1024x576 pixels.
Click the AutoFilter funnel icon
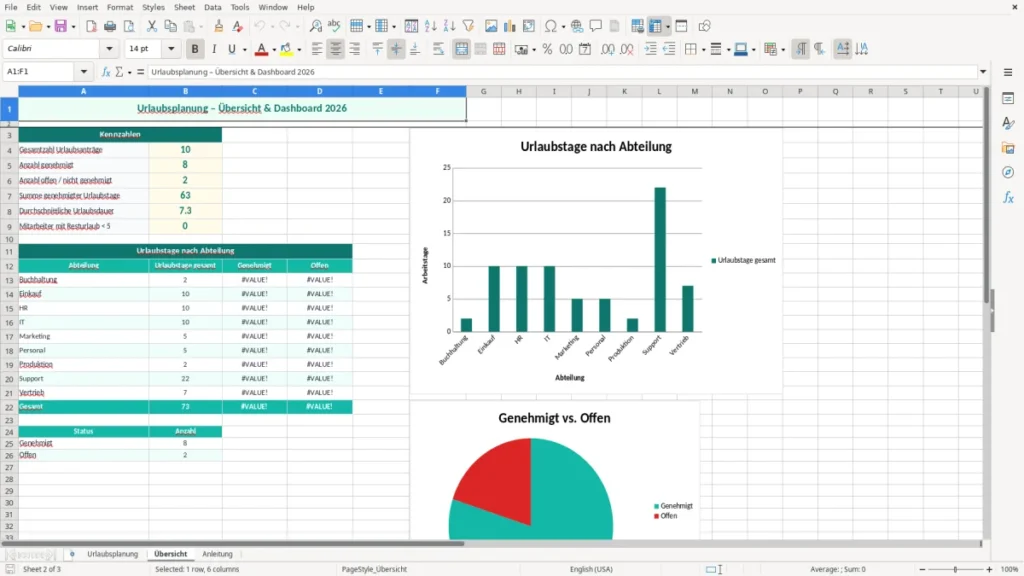pos(468,26)
